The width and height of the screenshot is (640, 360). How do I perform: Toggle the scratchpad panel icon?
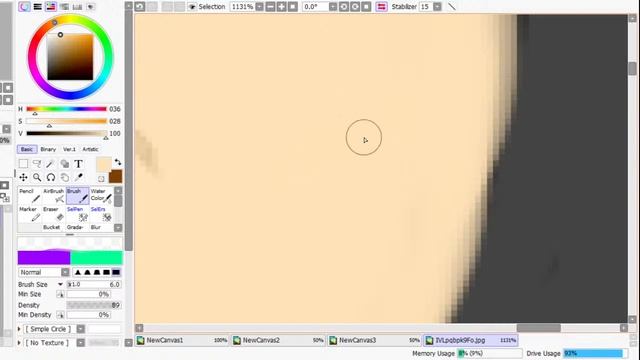tap(91, 7)
